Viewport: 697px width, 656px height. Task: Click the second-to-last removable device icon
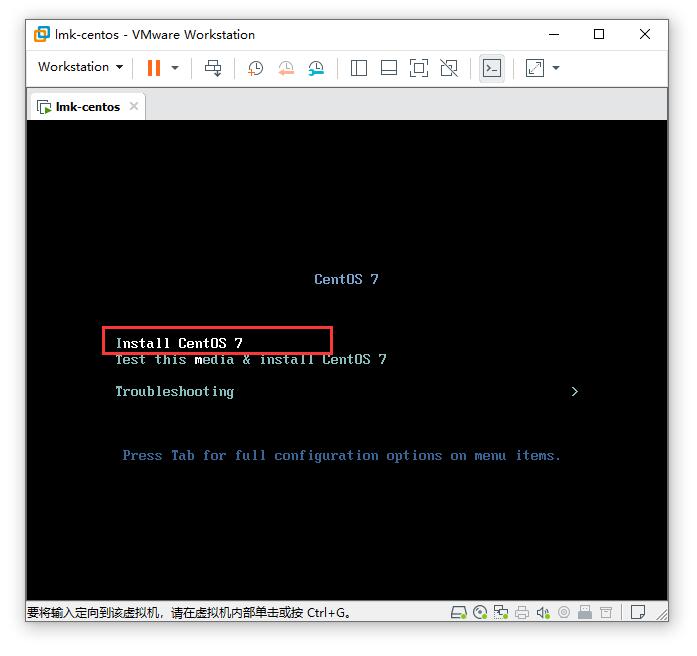(585, 613)
